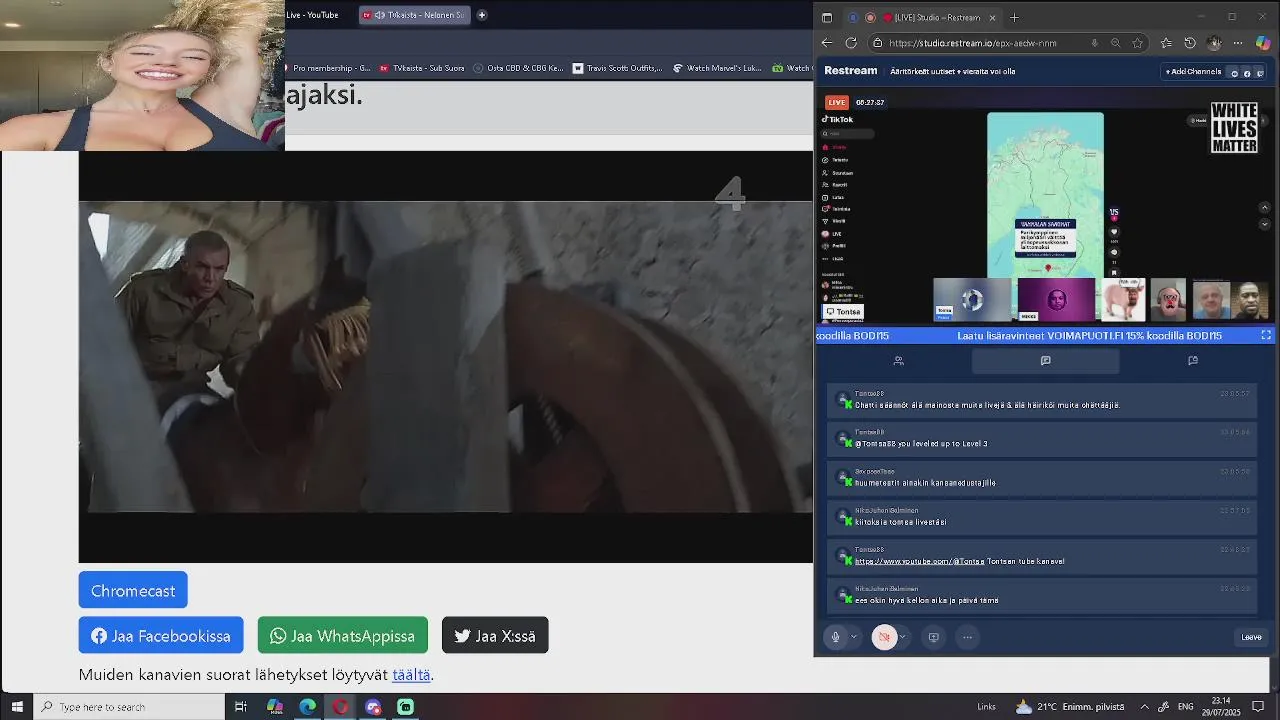Open the chat tab in Restream panel

1045,361
